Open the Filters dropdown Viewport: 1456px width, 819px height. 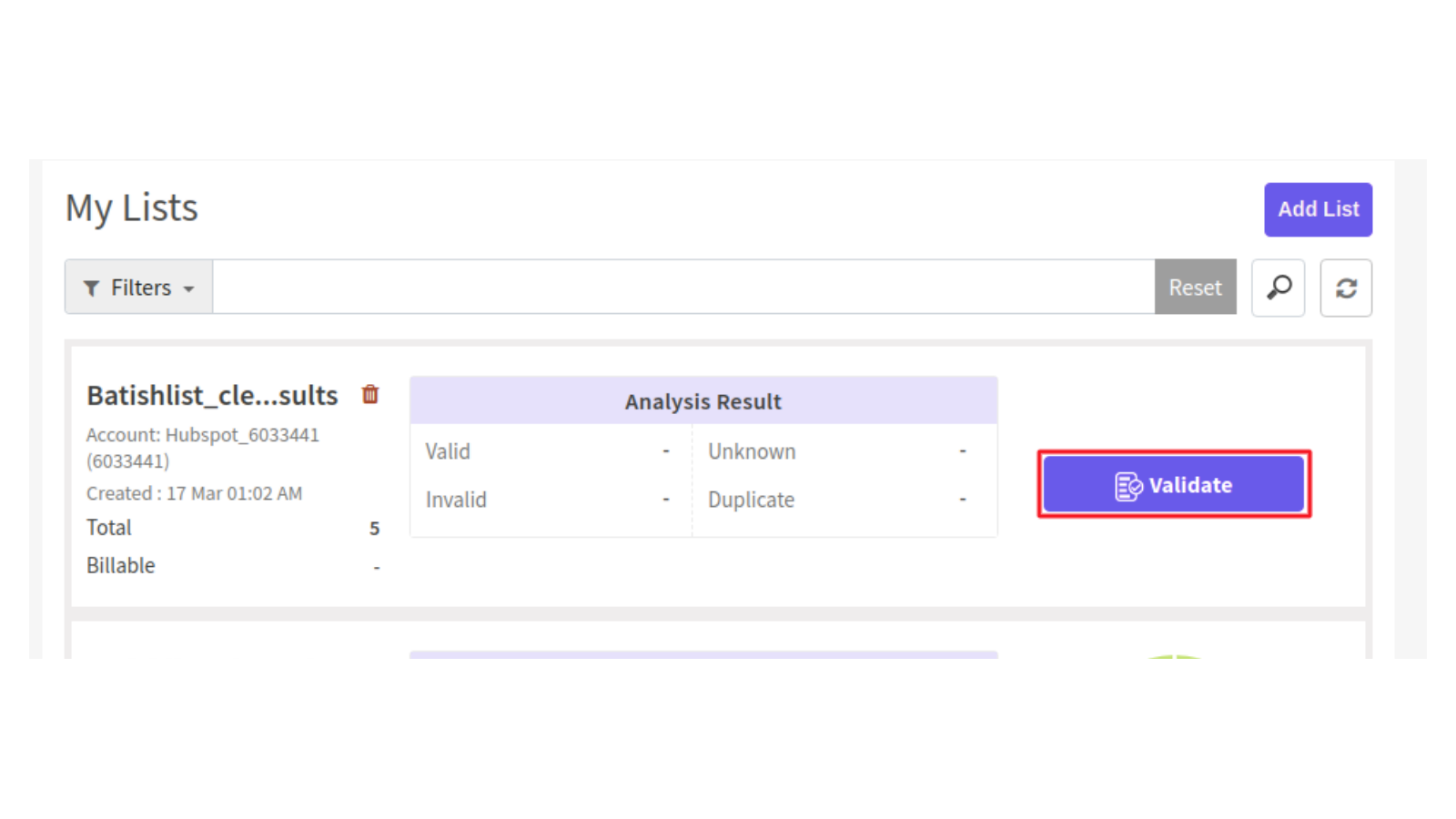tap(137, 288)
